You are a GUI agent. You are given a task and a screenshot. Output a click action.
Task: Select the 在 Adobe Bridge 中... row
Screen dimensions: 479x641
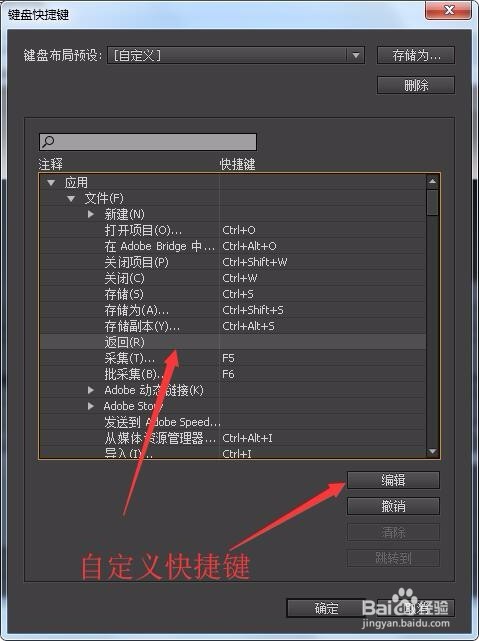[232, 246]
